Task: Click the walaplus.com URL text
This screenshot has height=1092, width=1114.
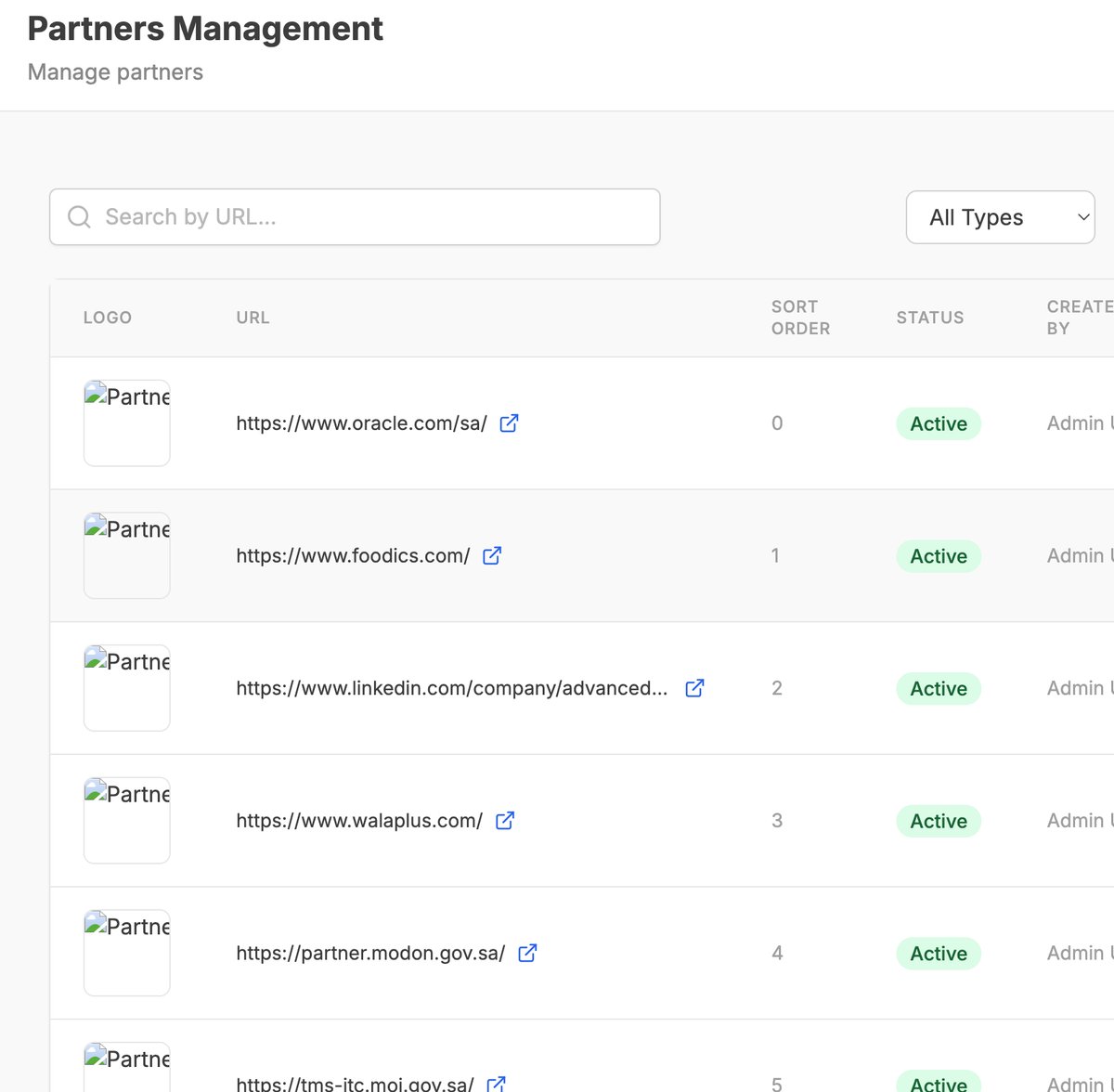Action: click(x=359, y=821)
